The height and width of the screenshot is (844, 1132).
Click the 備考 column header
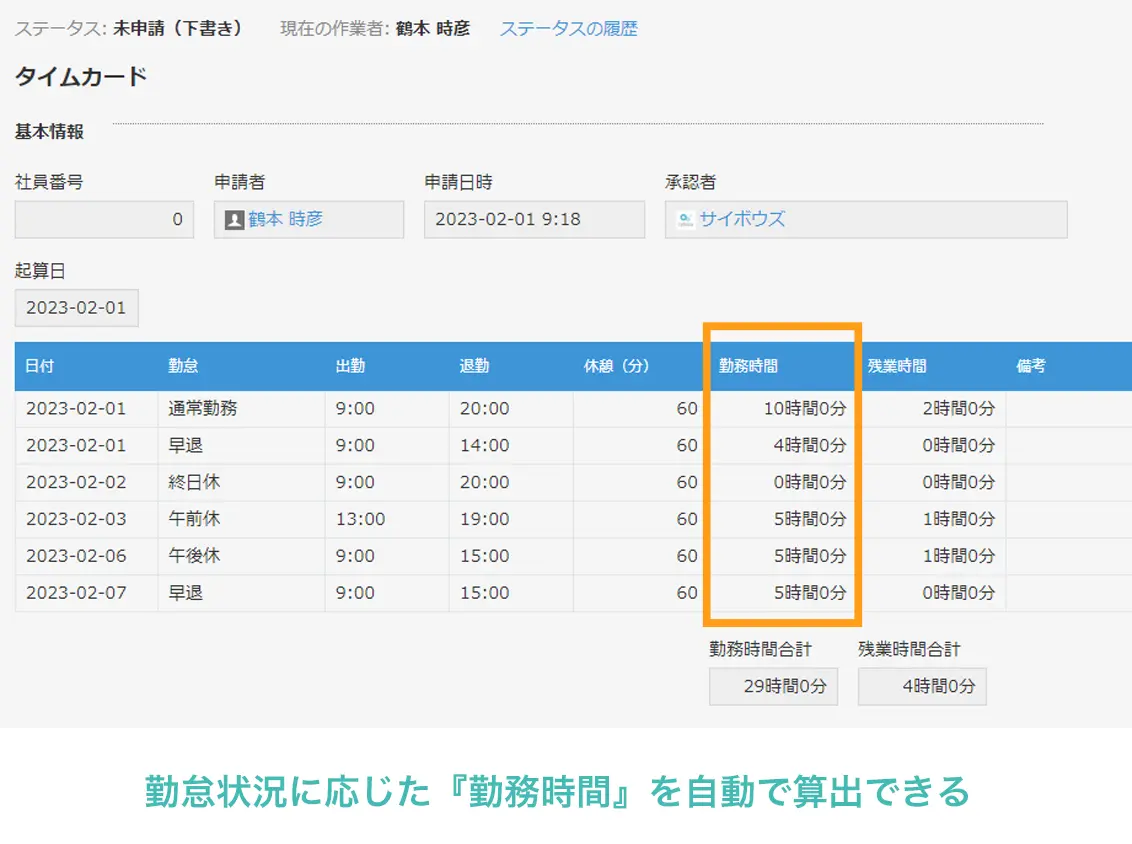[1030, 366]
